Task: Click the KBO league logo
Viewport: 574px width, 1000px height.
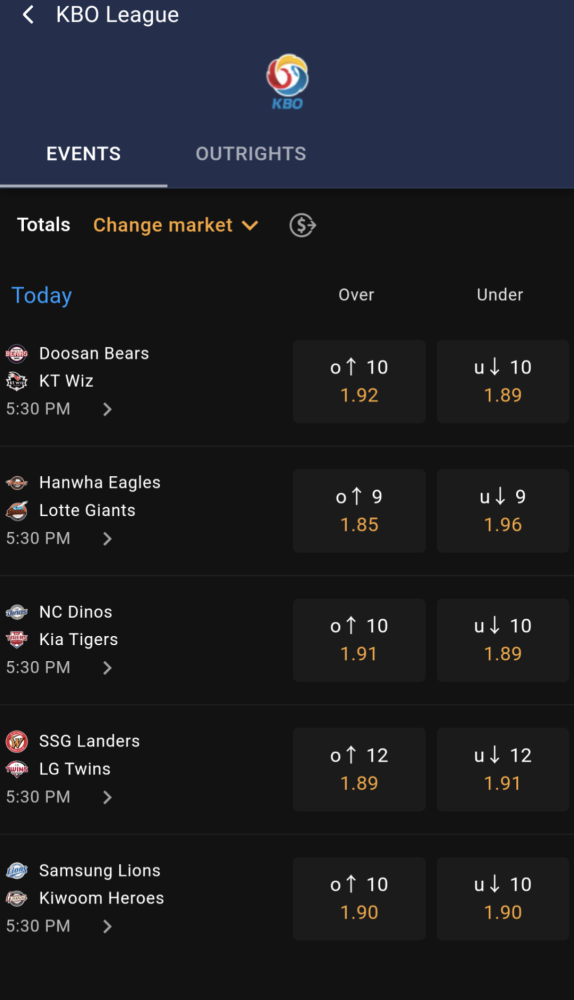Action: (x=287, y=82)
